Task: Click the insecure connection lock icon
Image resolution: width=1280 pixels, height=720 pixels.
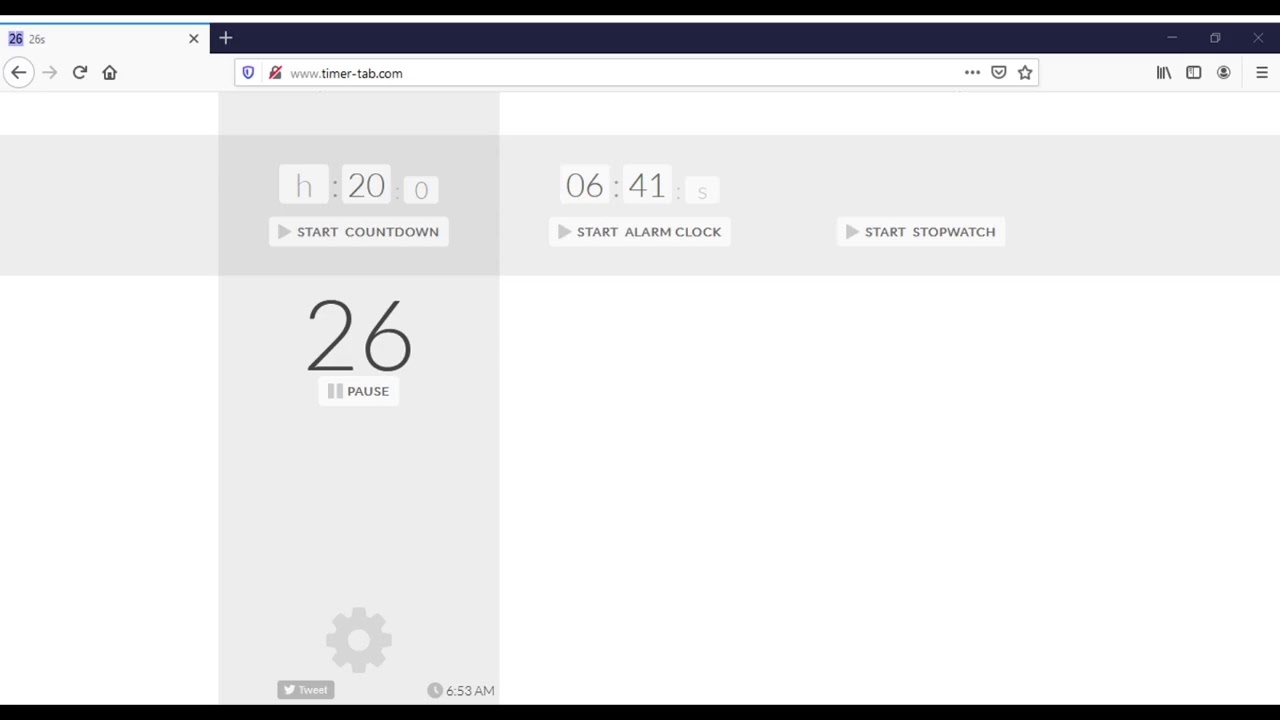Action: [275, 73]
